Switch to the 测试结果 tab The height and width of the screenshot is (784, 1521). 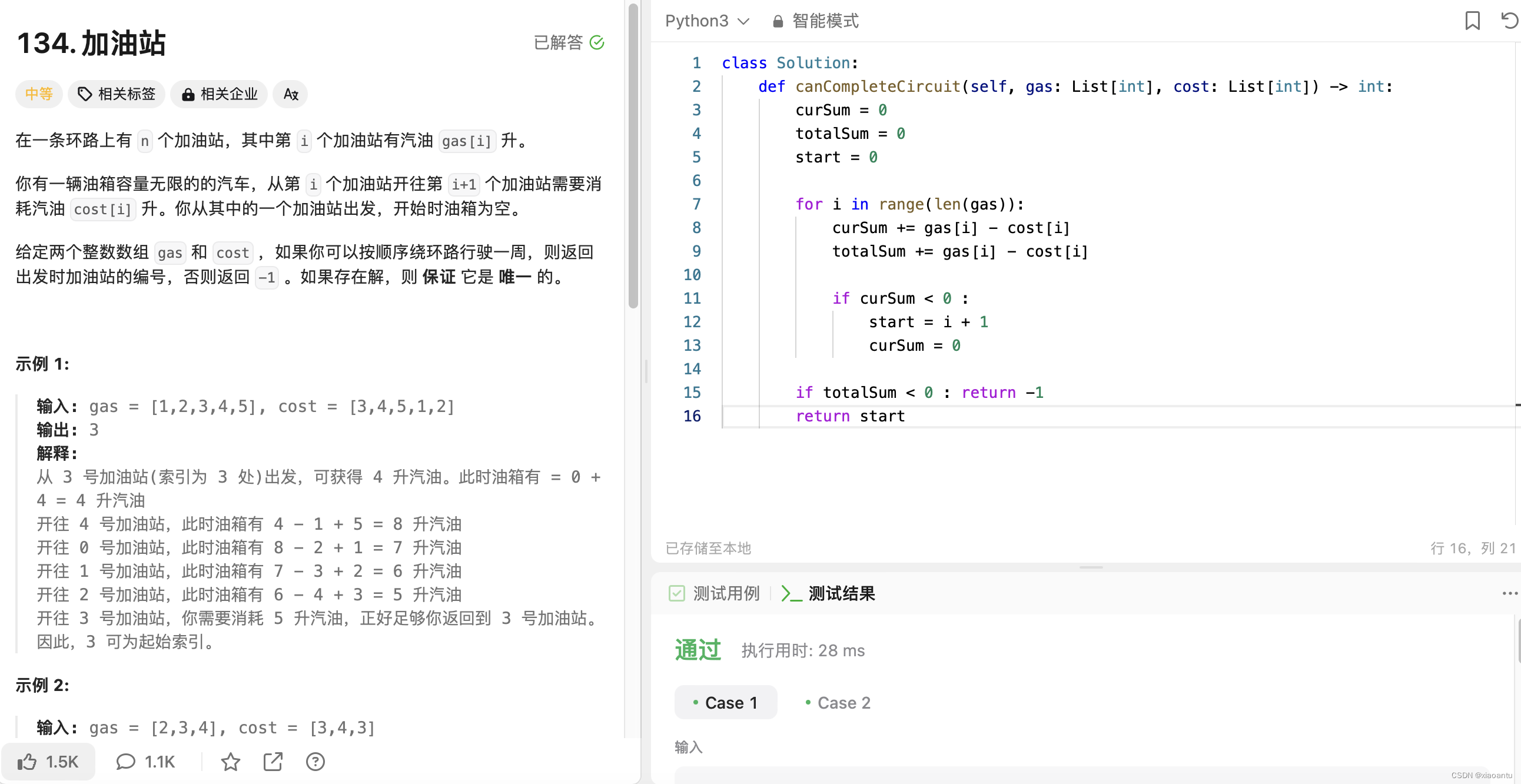[x=828, y=593]
